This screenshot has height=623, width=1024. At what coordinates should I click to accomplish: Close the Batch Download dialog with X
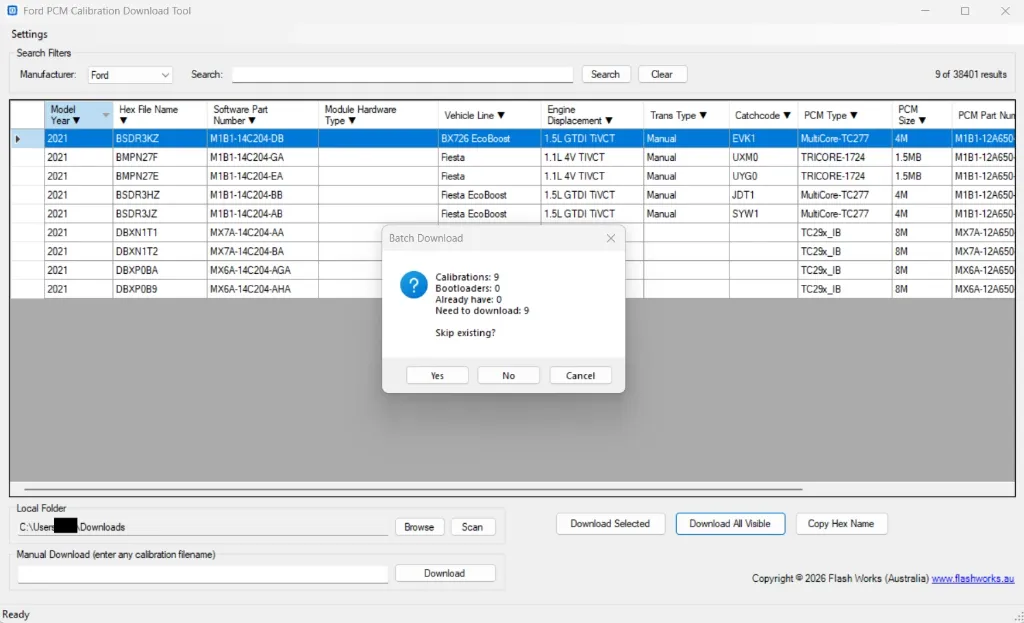tap(610, 239)
